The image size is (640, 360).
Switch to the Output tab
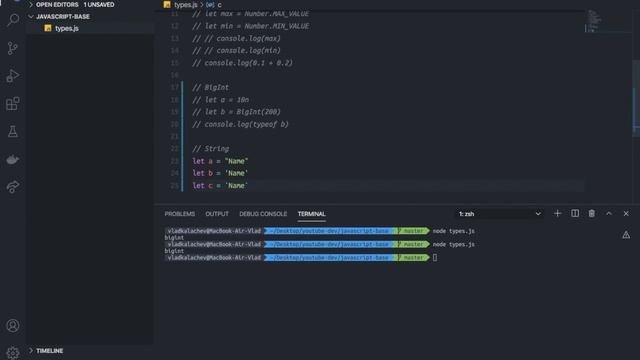coord(217,214)
